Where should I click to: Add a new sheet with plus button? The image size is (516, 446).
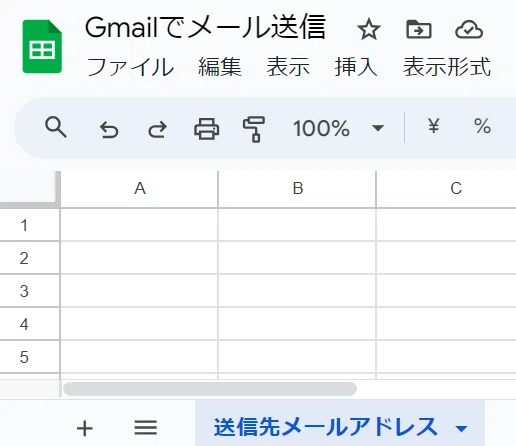(85, 428)
